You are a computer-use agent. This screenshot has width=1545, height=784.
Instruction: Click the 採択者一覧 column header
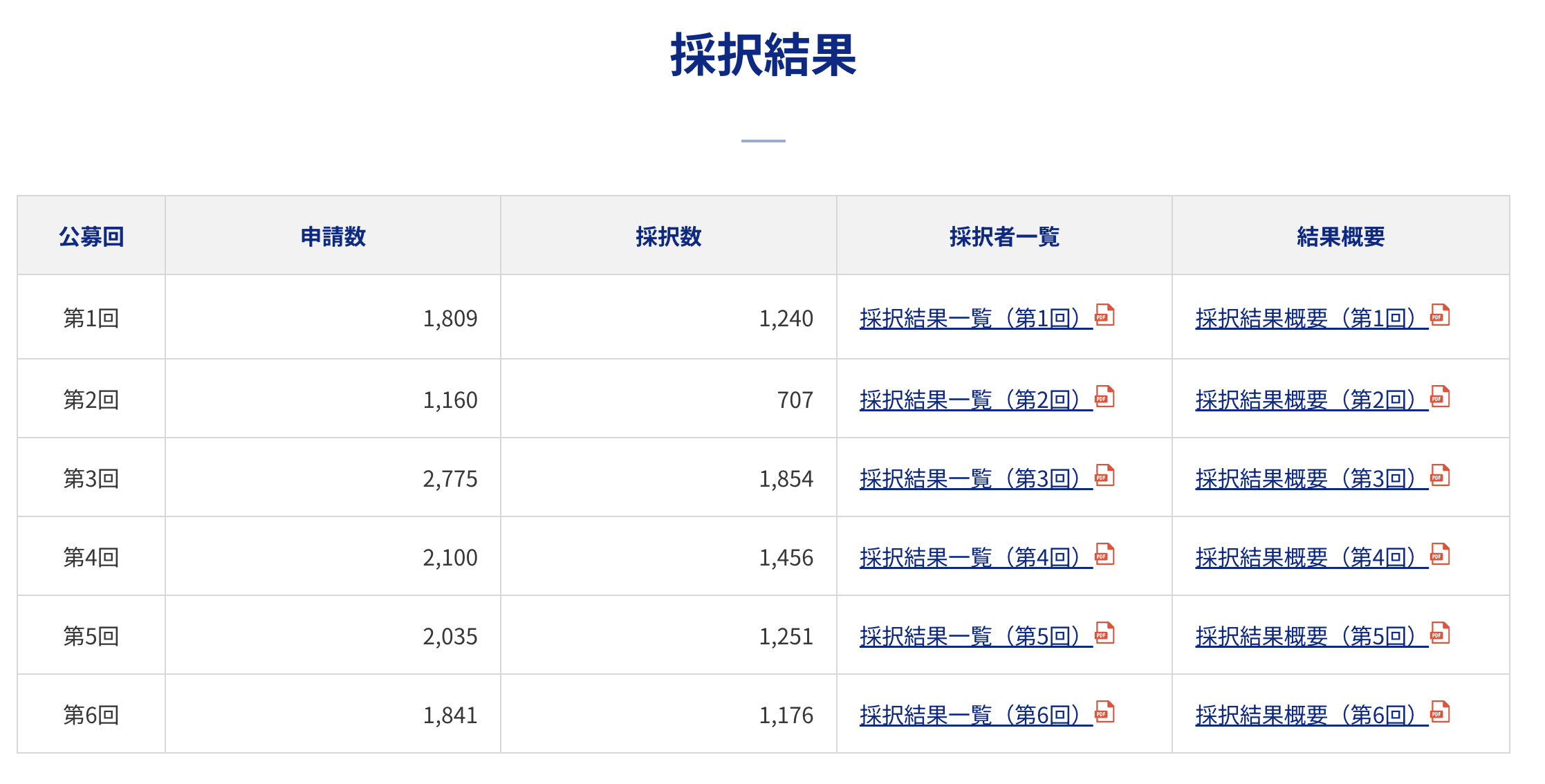click(1004, 236)
